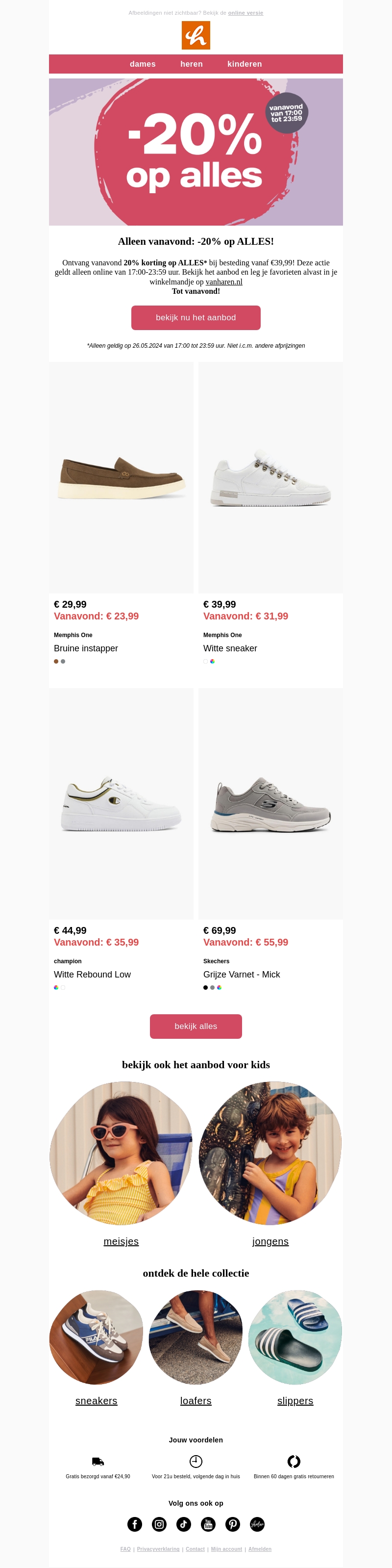The width and height of the screenshot is (392, 1568).
Task: Click the vanHaren logo at the top
Action: pos(196,35)
